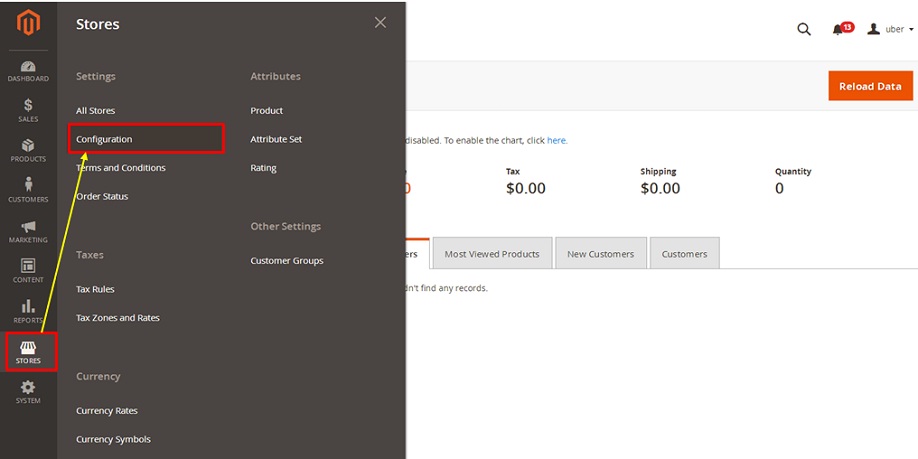Open the Sales sidebar menu
Image resolution: width=918 pixels, height=459 pixels.
click(28, 111)
